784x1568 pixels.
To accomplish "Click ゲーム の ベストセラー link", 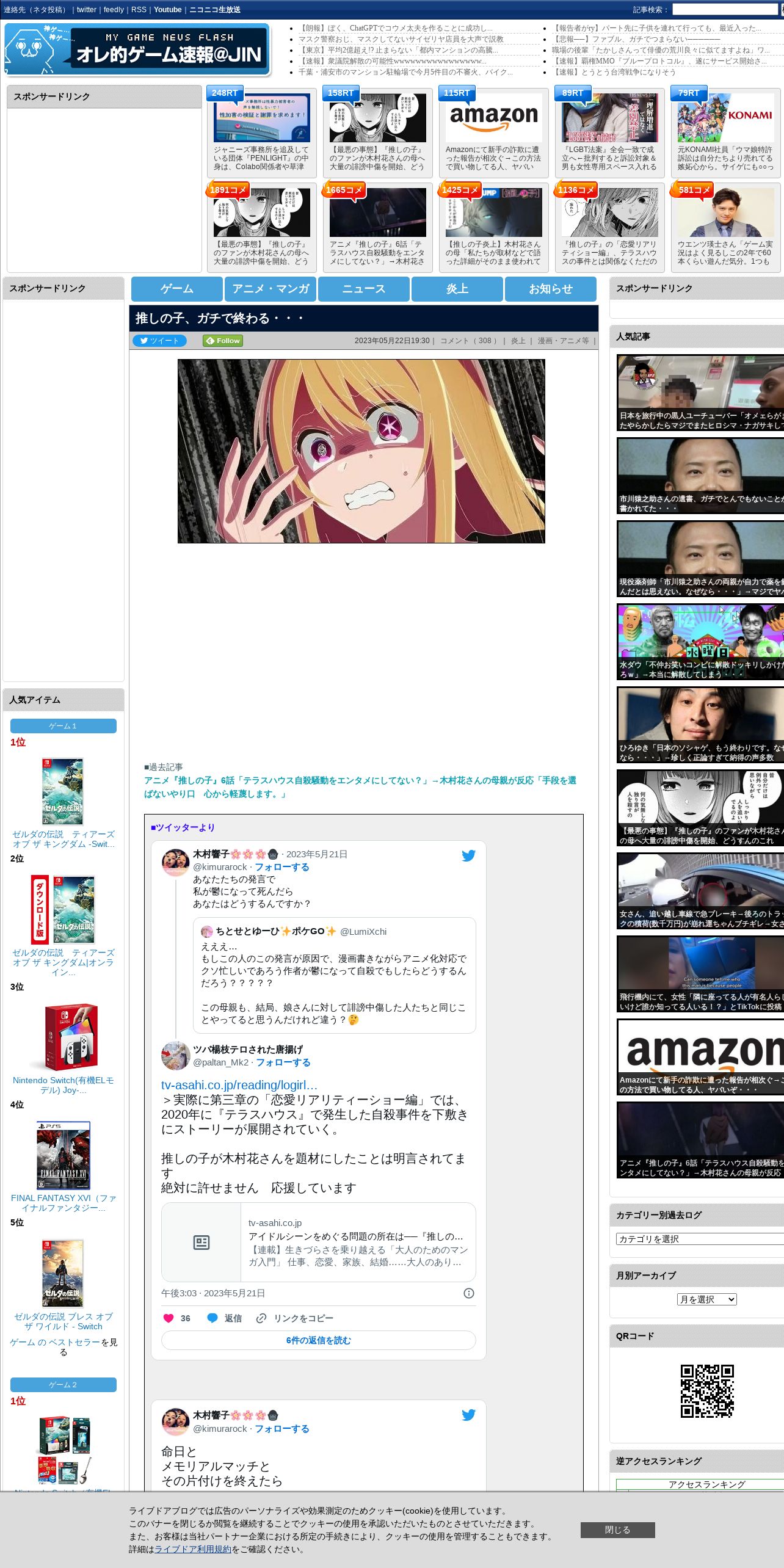I will (55, 1342).
